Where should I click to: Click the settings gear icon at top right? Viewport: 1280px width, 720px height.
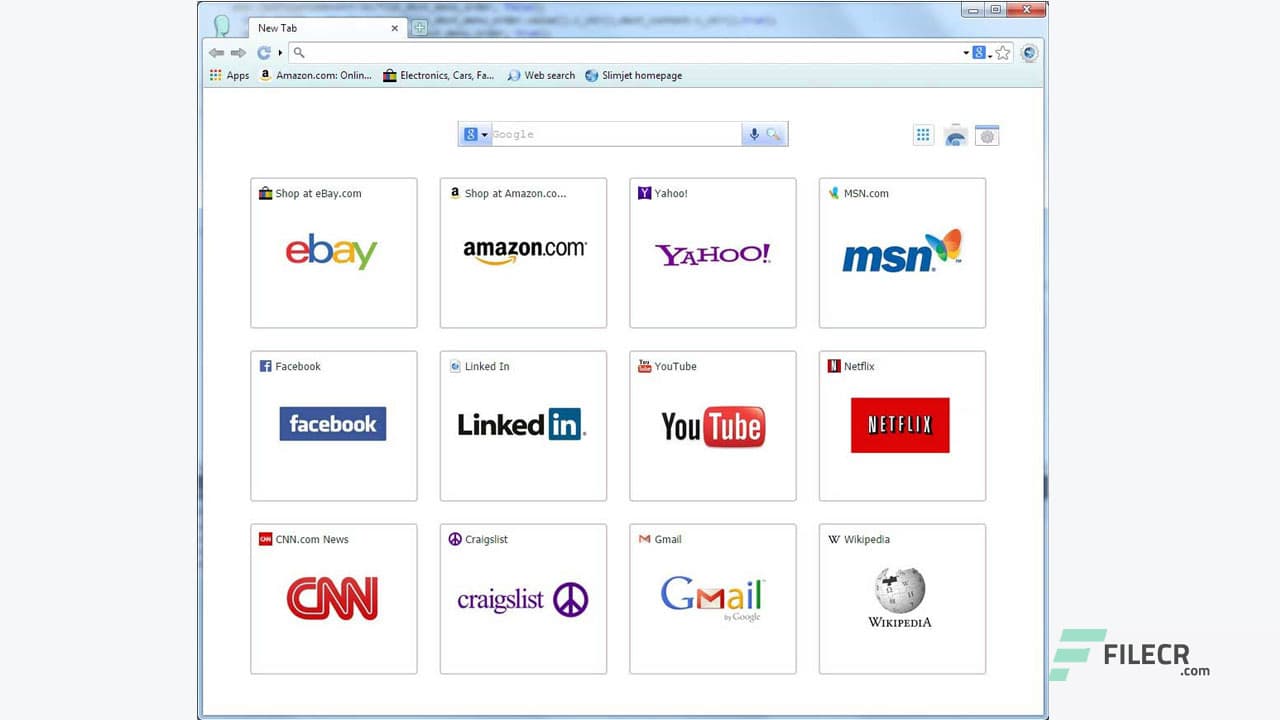pos(987,135)
